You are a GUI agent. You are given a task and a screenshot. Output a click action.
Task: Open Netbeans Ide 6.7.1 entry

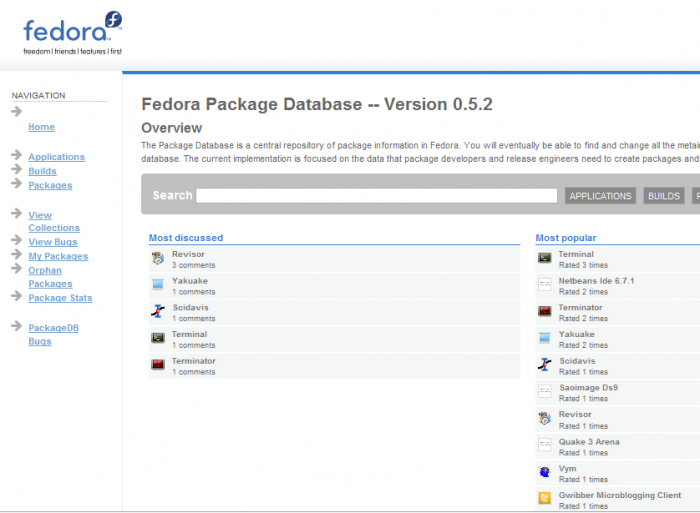point(596,281)
